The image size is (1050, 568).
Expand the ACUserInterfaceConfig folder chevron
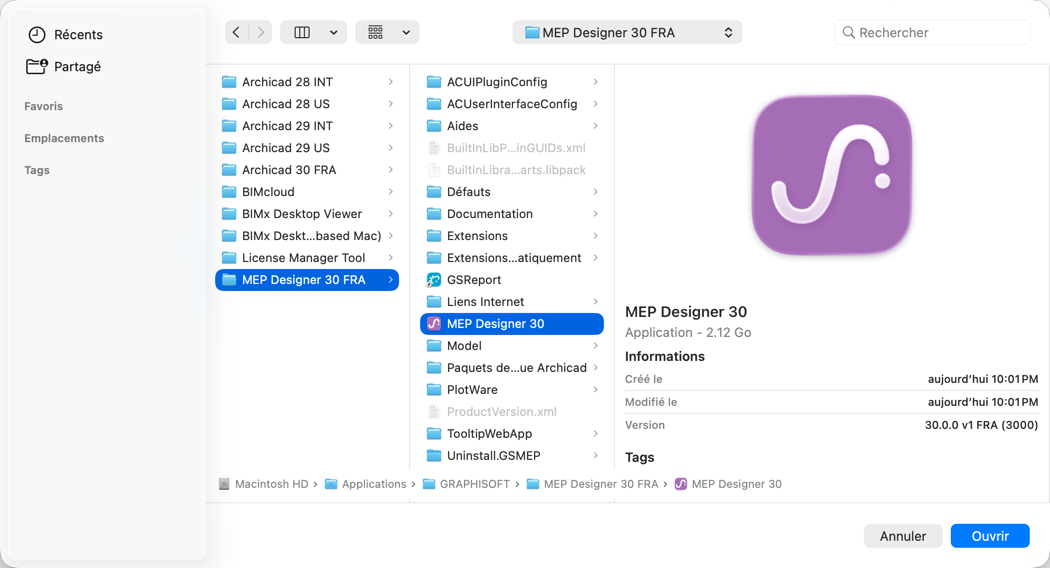[595, 104]
